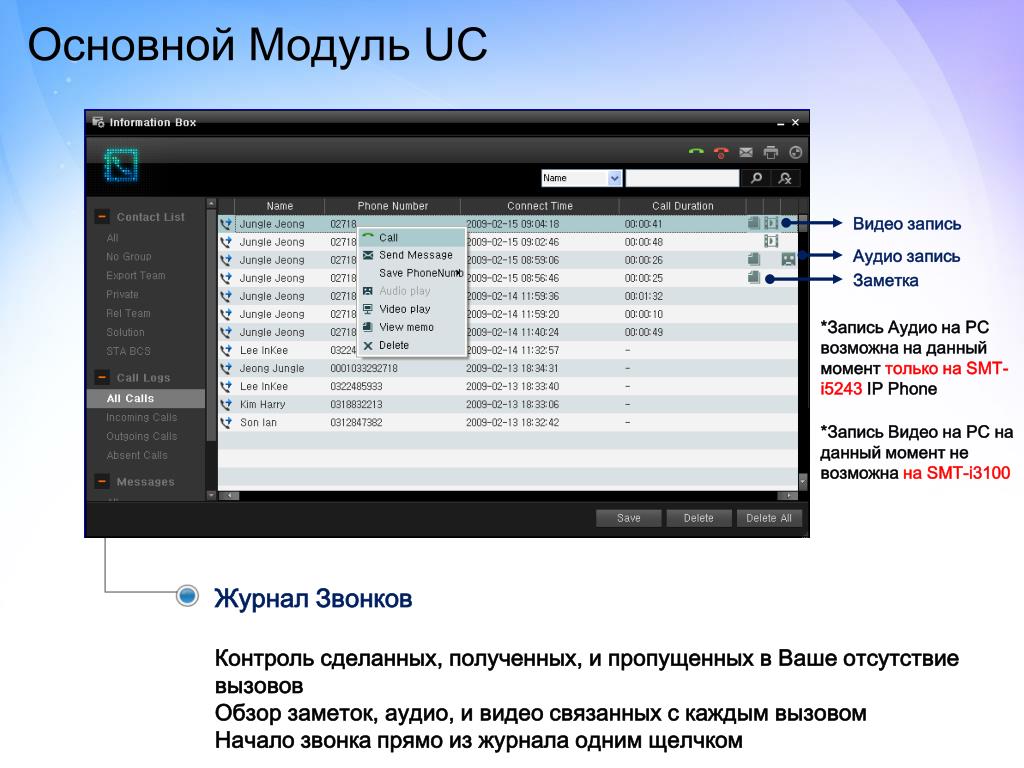Click the call icon beside Jeong Jungle

pos(226,368)
